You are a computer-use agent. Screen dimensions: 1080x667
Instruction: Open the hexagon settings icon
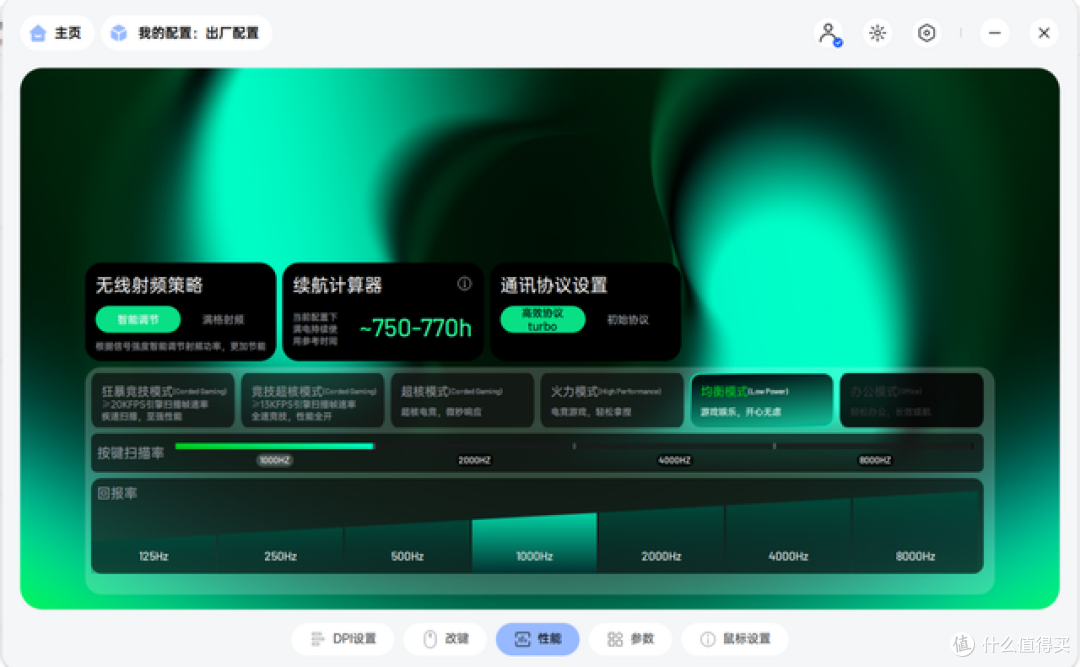point(926,33)
